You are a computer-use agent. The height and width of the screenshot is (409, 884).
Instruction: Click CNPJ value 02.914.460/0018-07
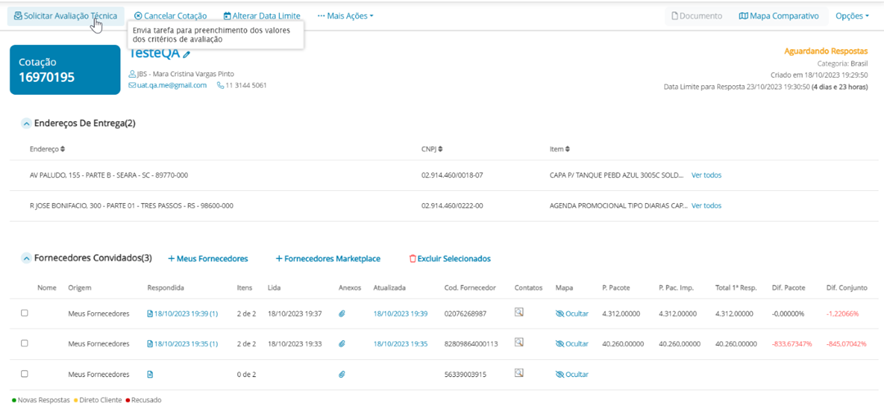pyautogui.click(x=452, y=175)
